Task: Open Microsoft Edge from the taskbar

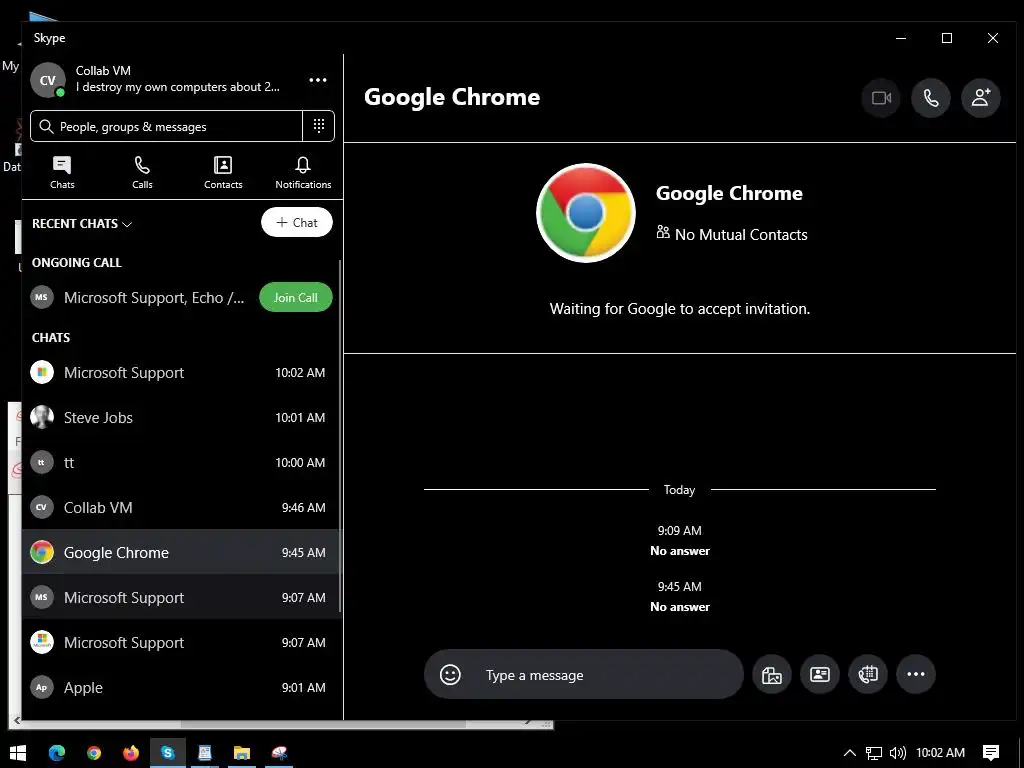Action: pos(57,753)
